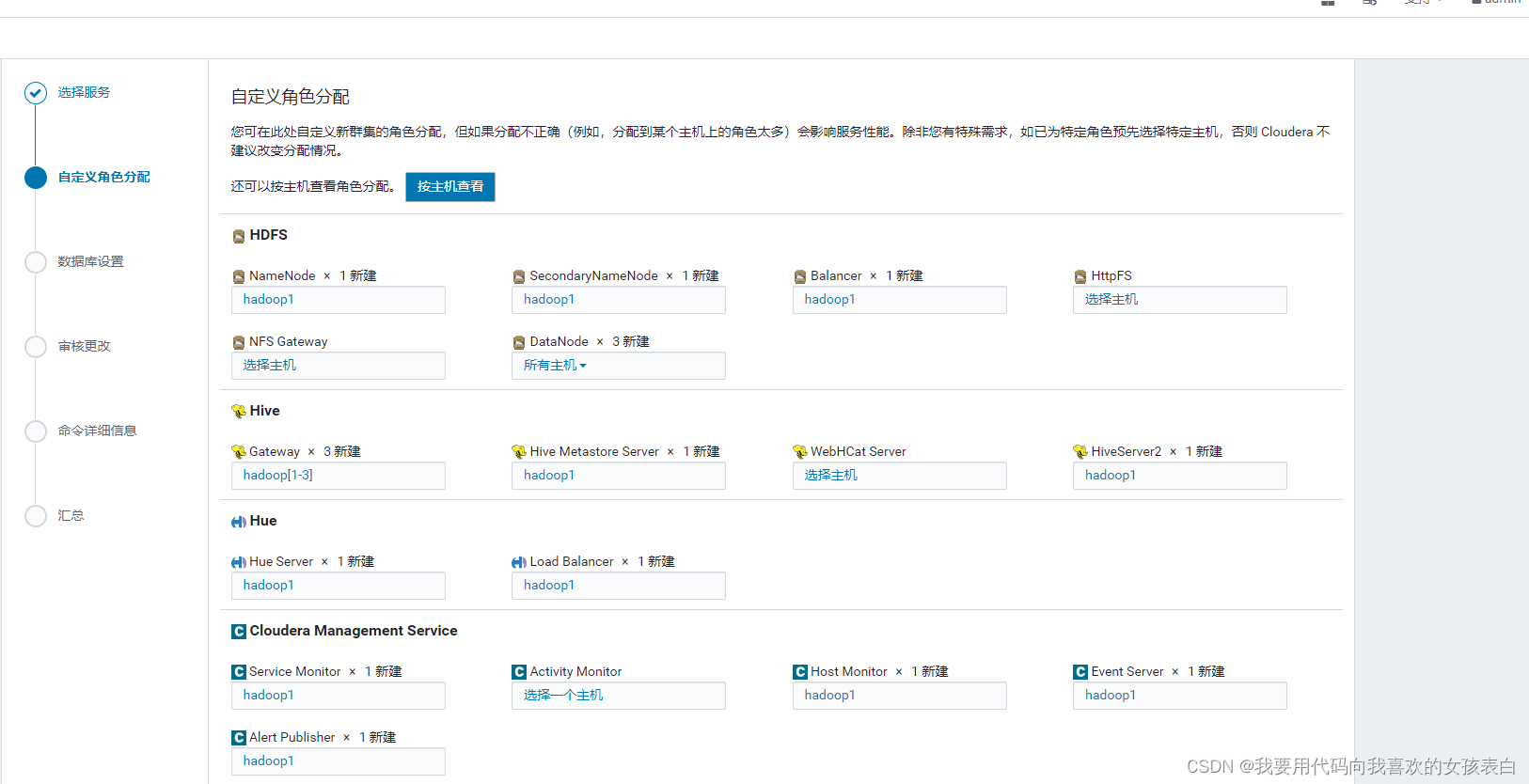Click the Event Server role icon
Image resolution: width=1529 pixels, height=784 pixels.
coord(1080,672)
